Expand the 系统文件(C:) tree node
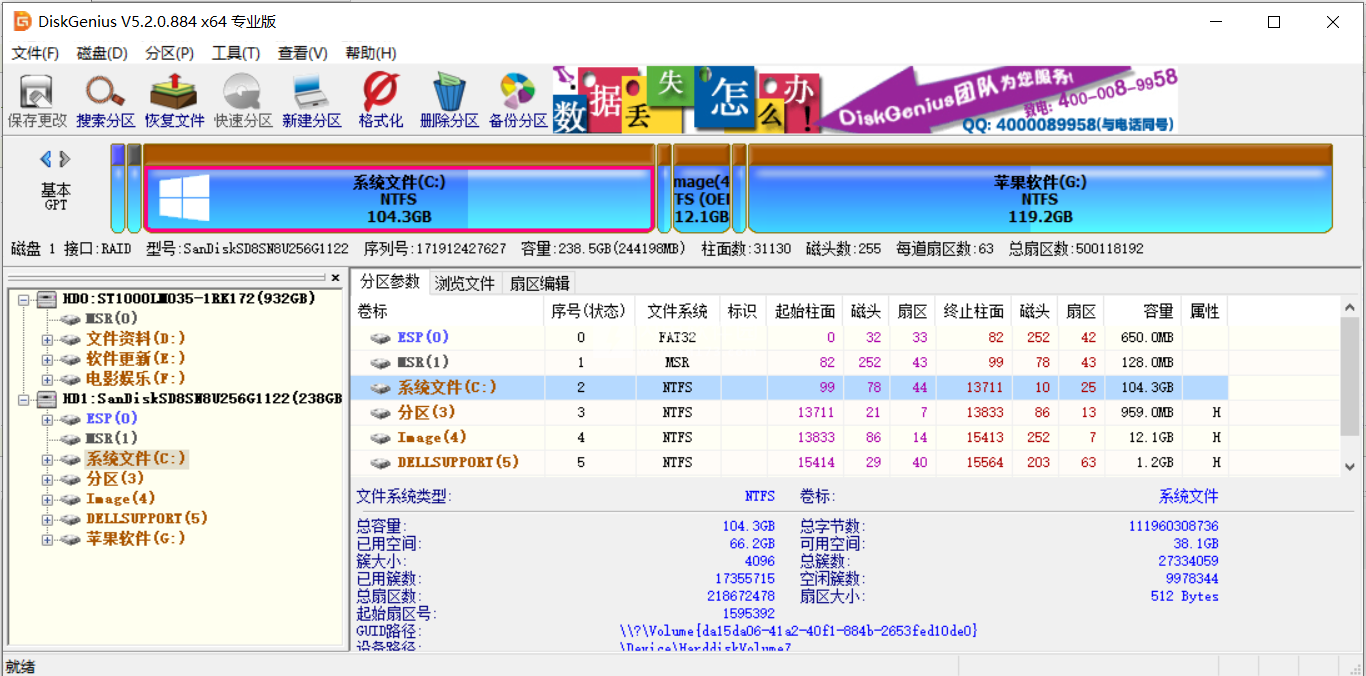This screenshot has height=676, width=1366. click(47, 459)
